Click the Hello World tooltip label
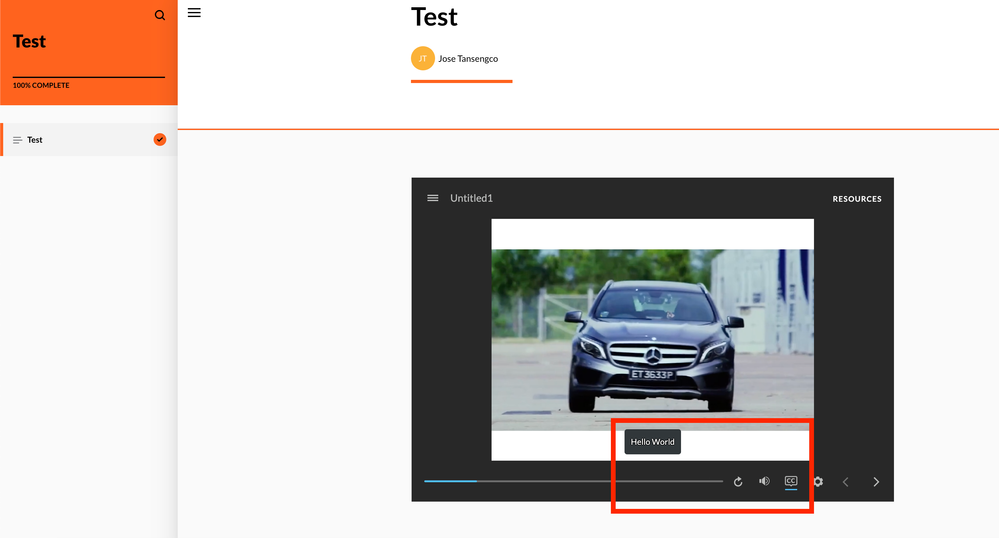The width and height of the screenshot is (999, 538). (652, 442)
